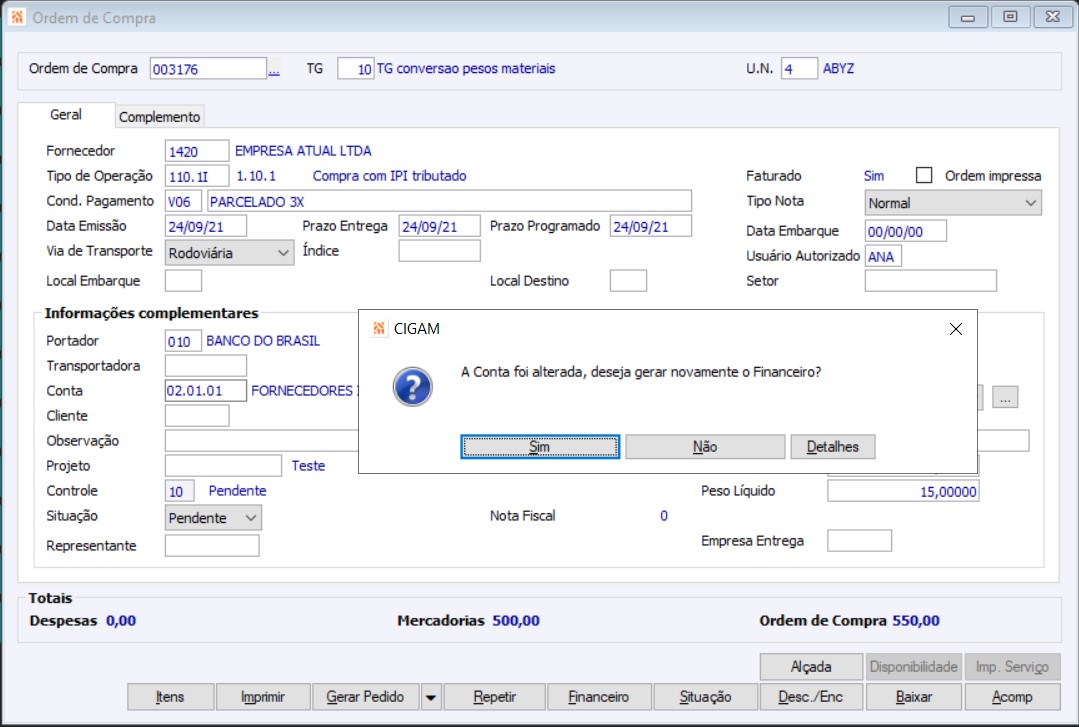The height and width of the screenshot is (727, 1079).
Task: Confirm with the Sim button
Action: tap(540, 447)
